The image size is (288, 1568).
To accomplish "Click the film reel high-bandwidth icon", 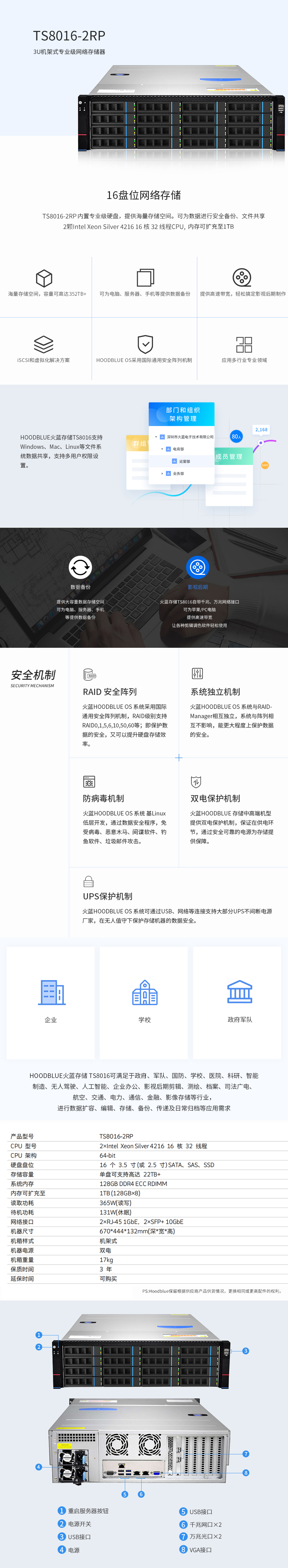I will 242,278.
